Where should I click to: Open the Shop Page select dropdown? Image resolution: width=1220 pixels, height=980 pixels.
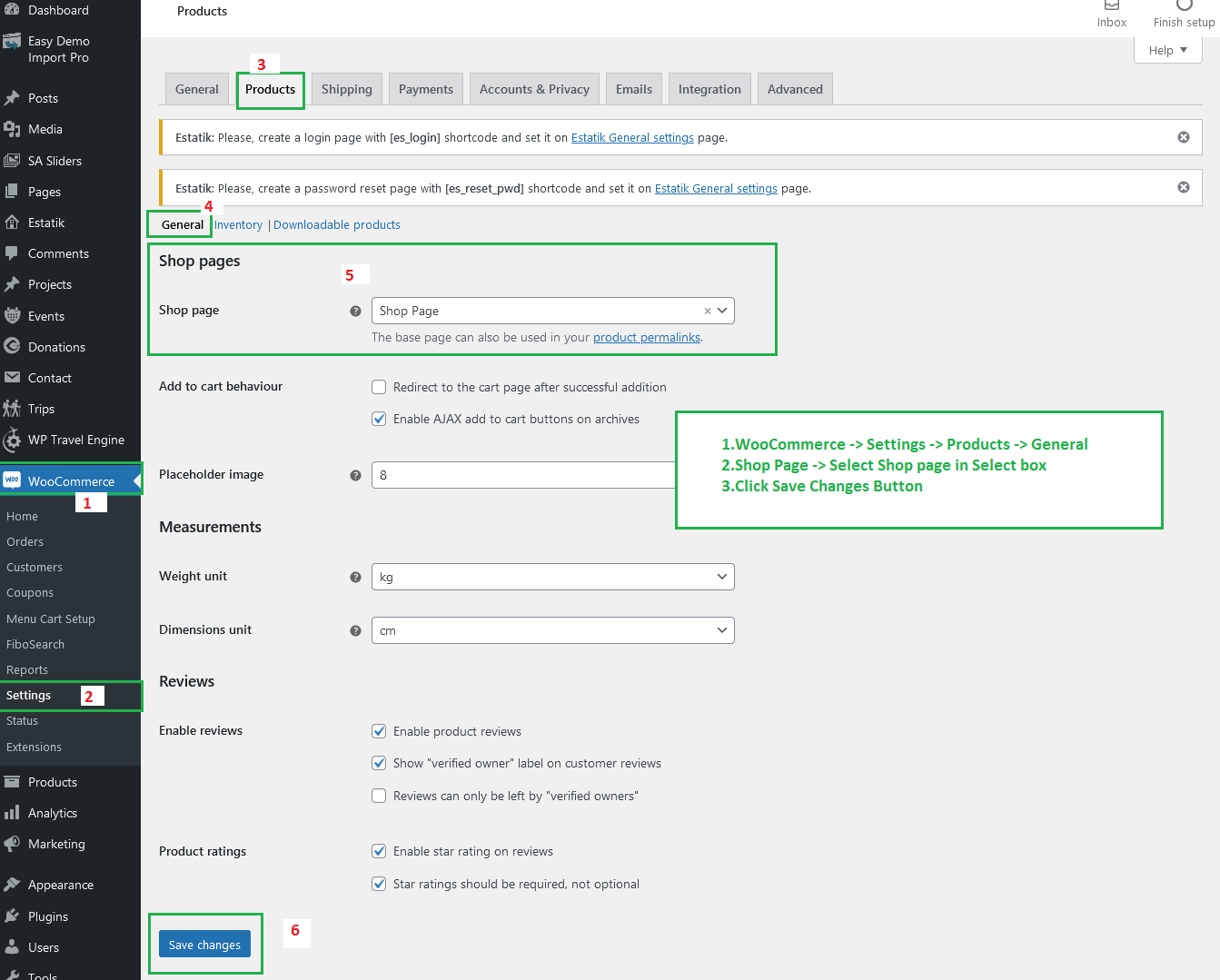552,311
